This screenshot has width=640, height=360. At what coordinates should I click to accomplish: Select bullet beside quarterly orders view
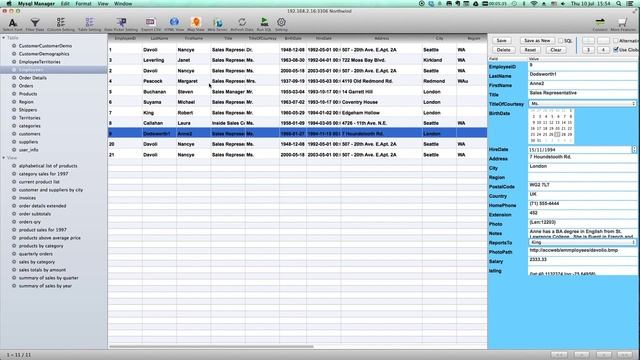[14, 254]
